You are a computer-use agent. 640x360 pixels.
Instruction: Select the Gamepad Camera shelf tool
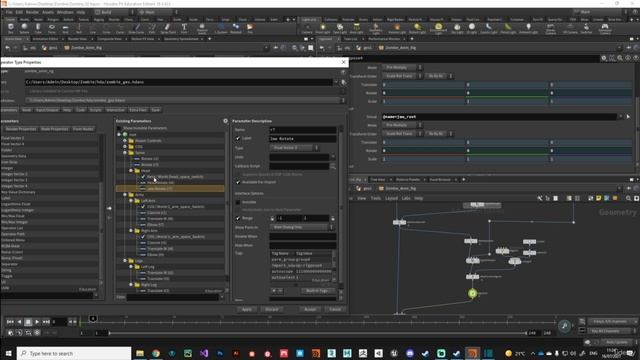604,28
